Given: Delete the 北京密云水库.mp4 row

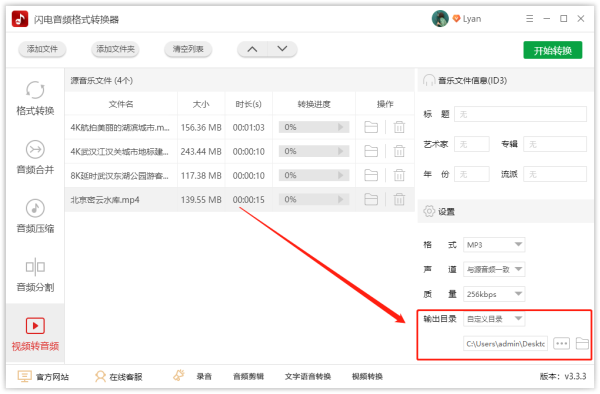Looking at the screenshot, I should [x=399, y=199].
